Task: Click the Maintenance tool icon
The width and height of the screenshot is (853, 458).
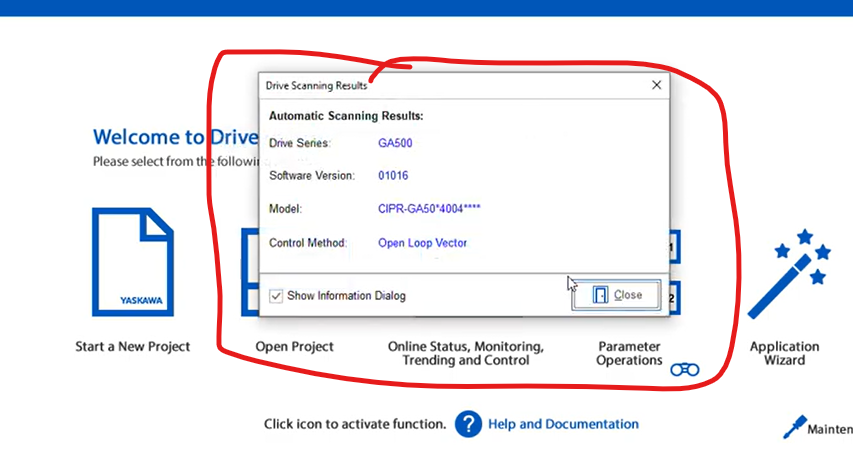Action: click(794, 427)
